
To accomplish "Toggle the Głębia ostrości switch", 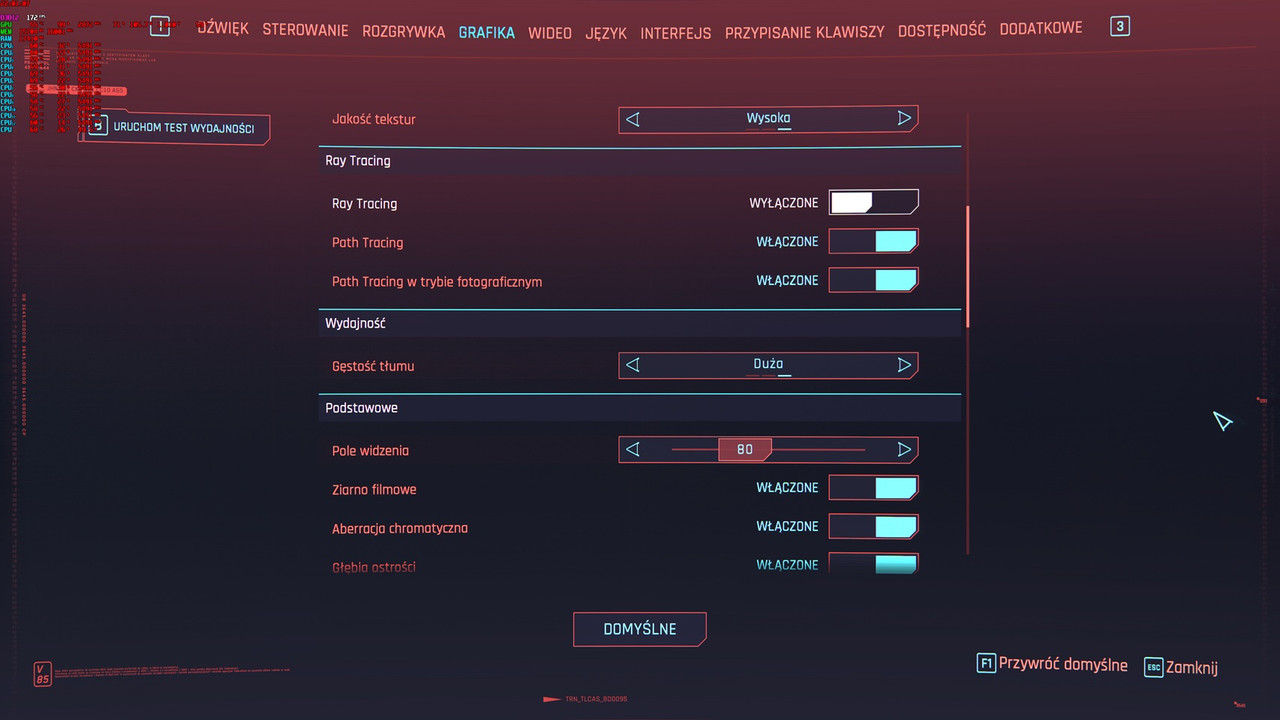I will point(873,564).
